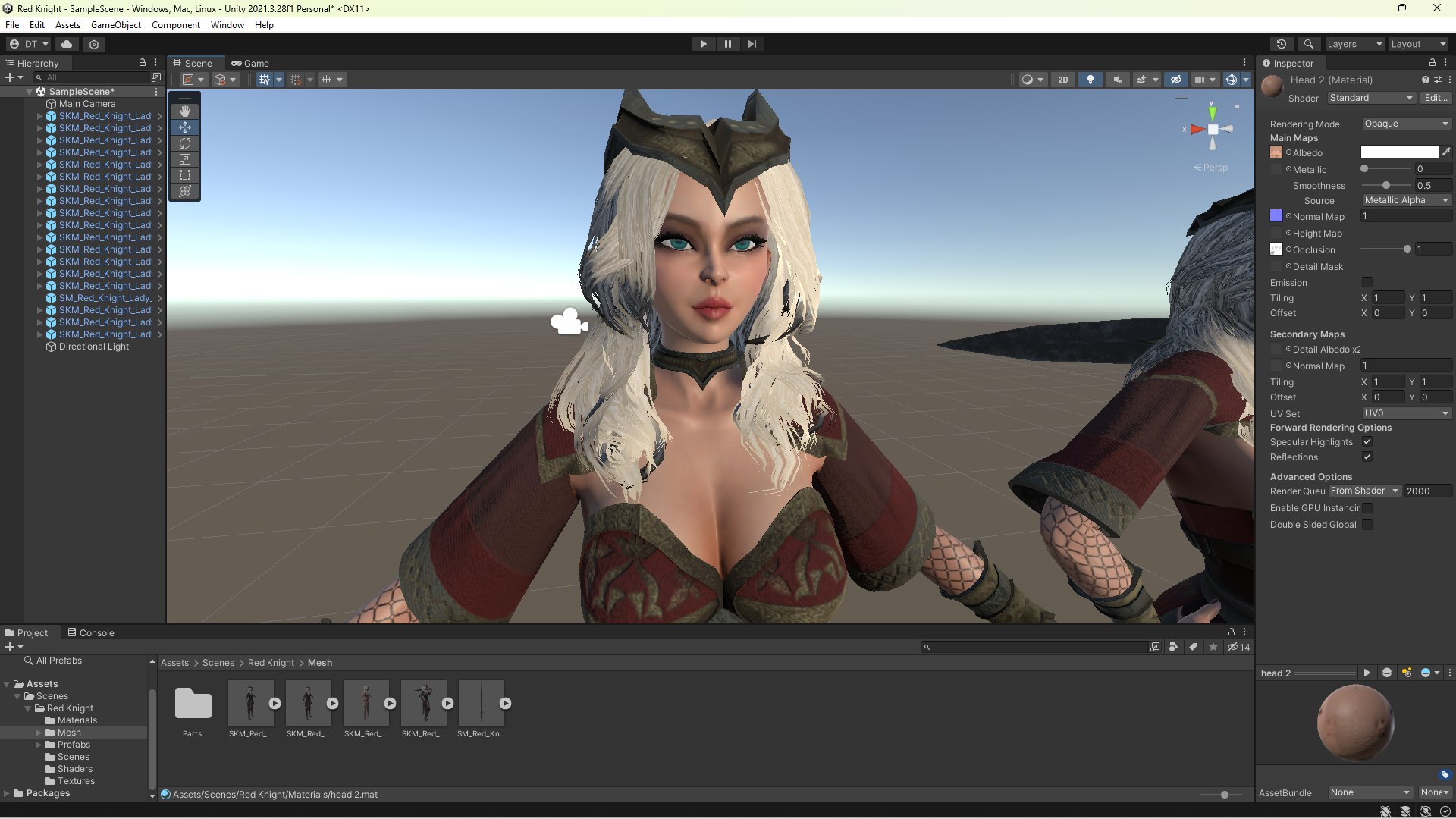The height and width of the screenshot is (819, 1456).
Task: Toggle scene audio mute
Action: click(x=1118, y=80)
